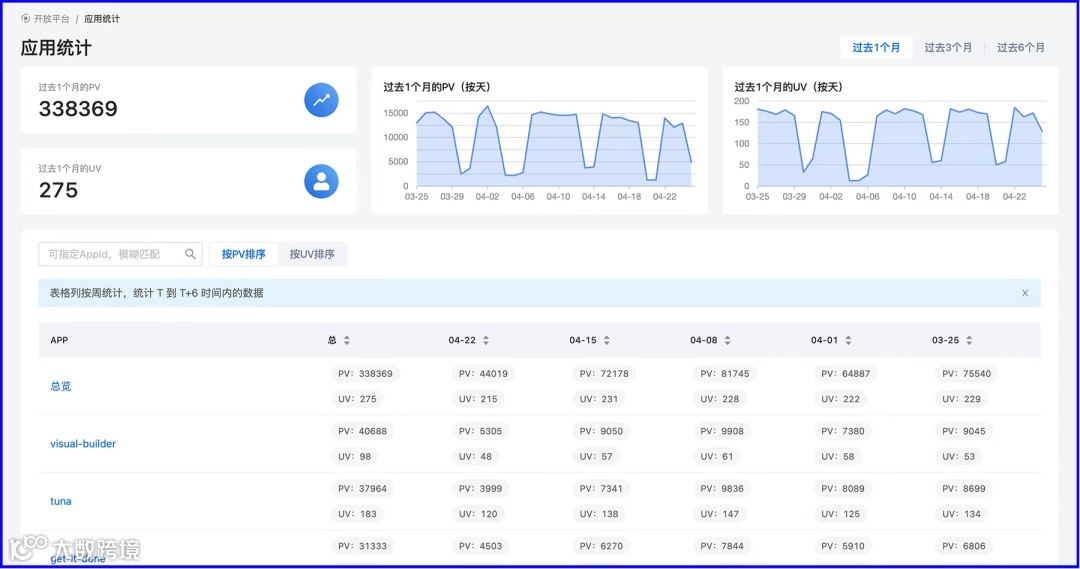This screenshot has width=1080, height=569.
Task: Click the breadcrumb platform icon
Action: coord(25,19)
